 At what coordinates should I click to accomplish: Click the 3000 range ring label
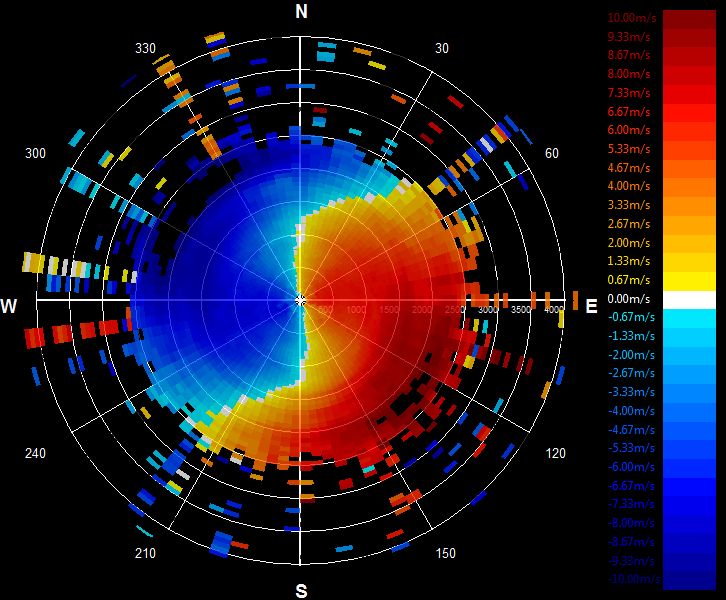487,310
